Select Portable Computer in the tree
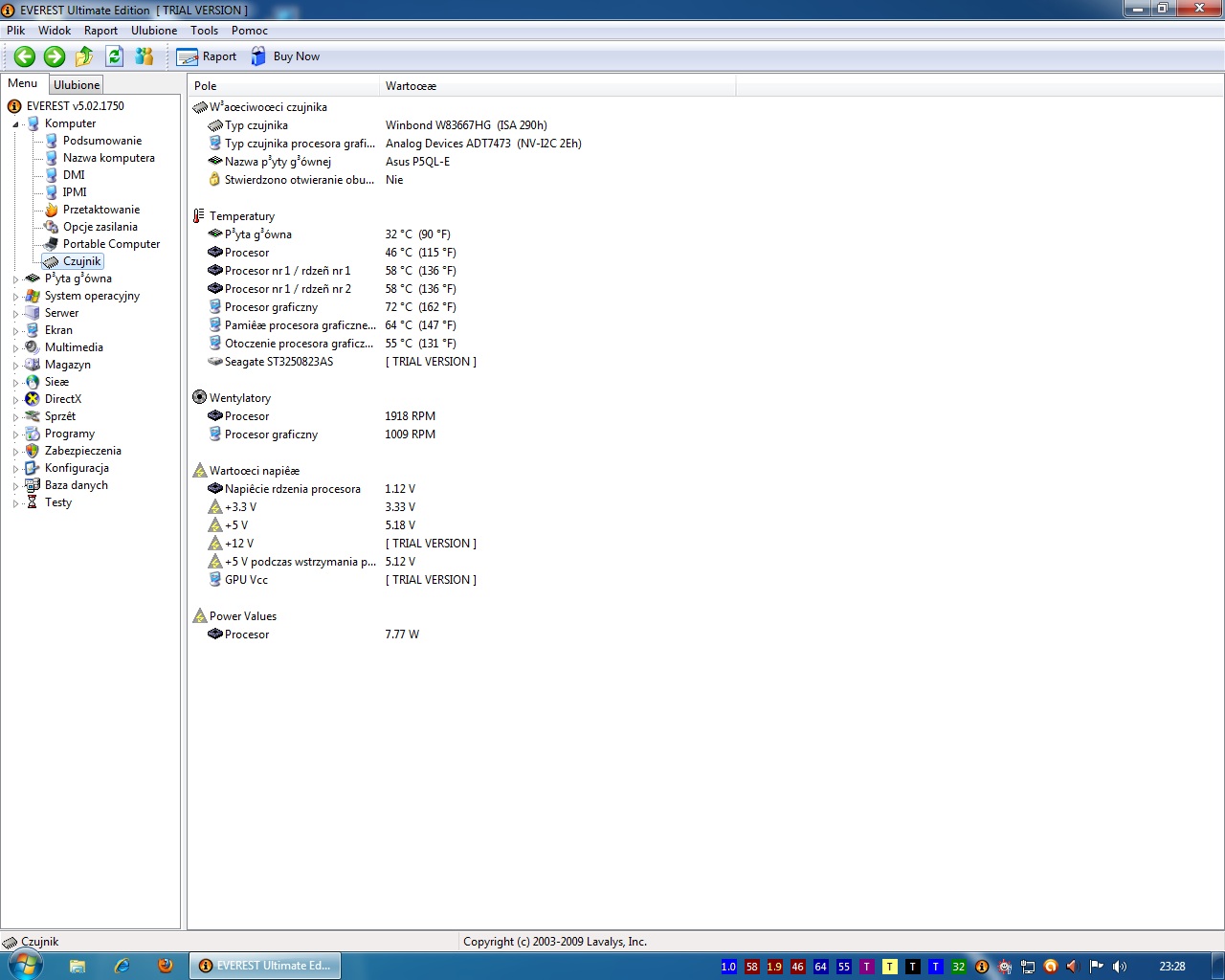 (112, 244)
